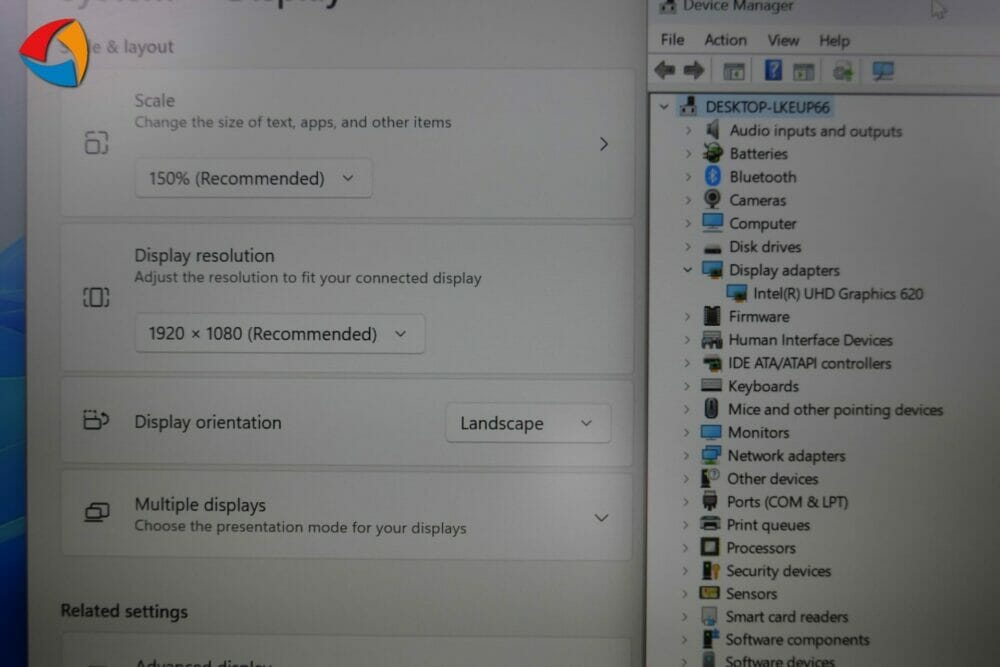1000x667 pixels.
Task: Expand the Network adapters node arrow
Action: 686,455
